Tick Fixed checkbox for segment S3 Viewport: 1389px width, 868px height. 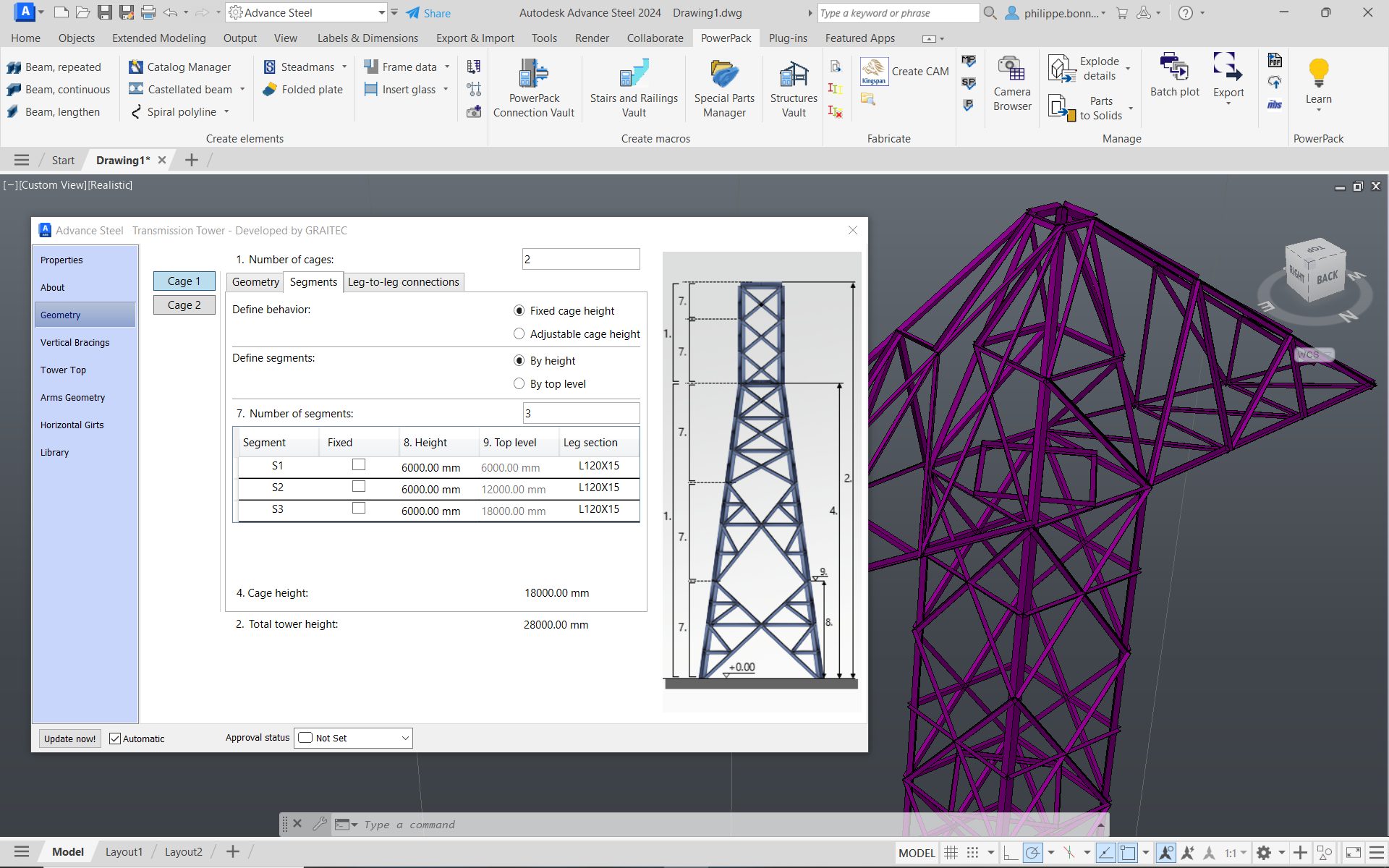pos(359,508)
